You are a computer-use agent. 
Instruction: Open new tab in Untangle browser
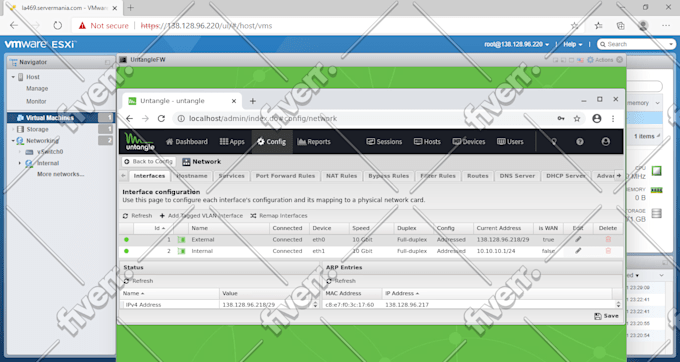[x=253, y=101]
